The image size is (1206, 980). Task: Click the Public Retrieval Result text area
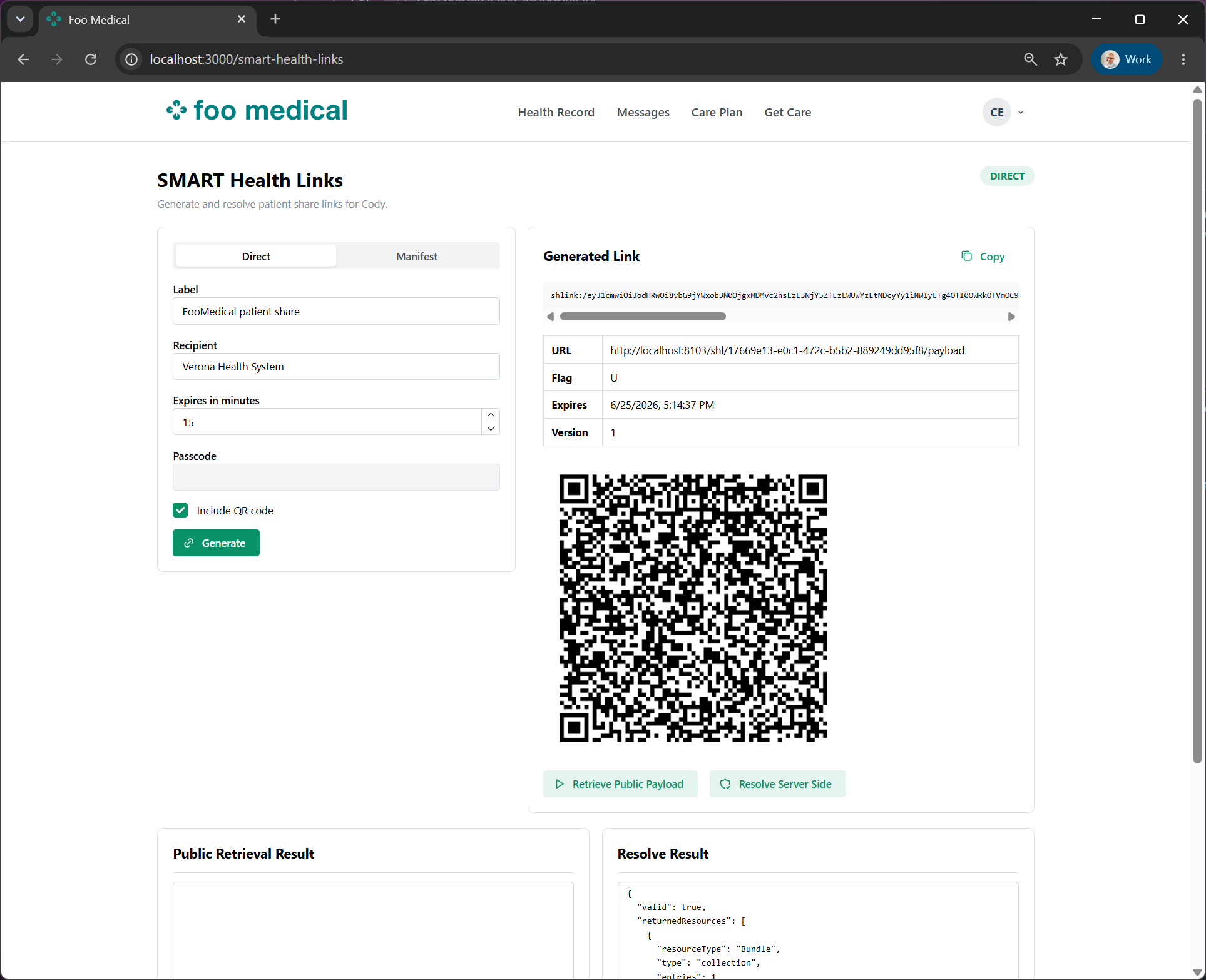tap(373, 931)
